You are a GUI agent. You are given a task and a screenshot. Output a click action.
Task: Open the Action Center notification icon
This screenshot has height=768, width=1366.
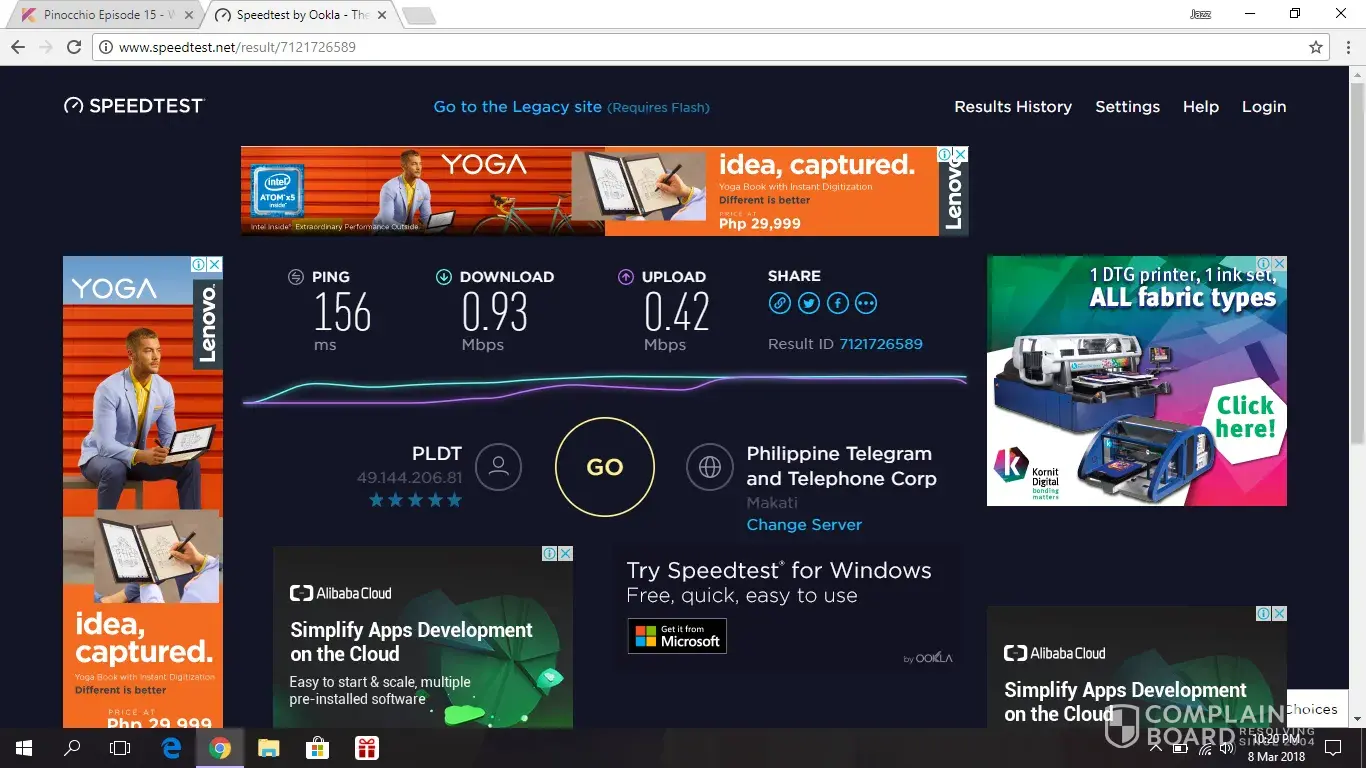coord(1332,748)
